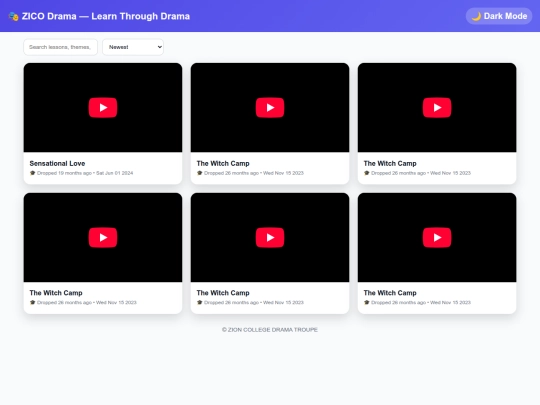540x405 pixels.
Task: Click graduation cap icon in bottom-row center card
Action: click(199, 302)
